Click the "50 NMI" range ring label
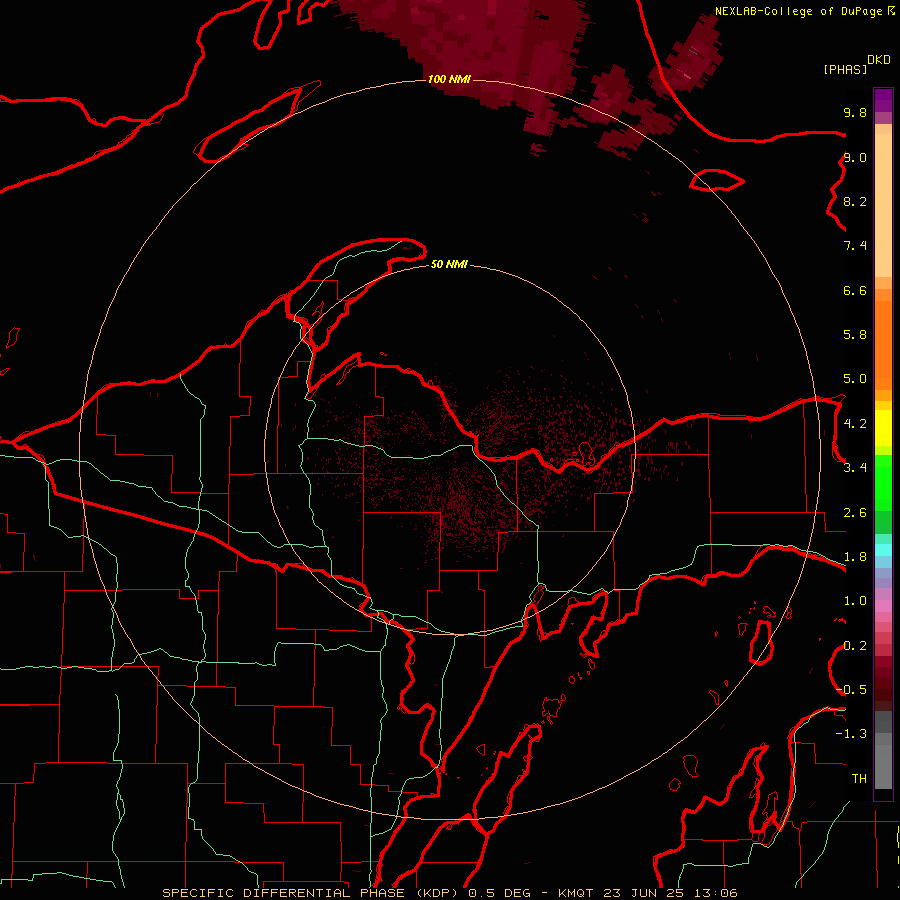The width and height of the screenshot is (900, 900). [x=449, y=264]
